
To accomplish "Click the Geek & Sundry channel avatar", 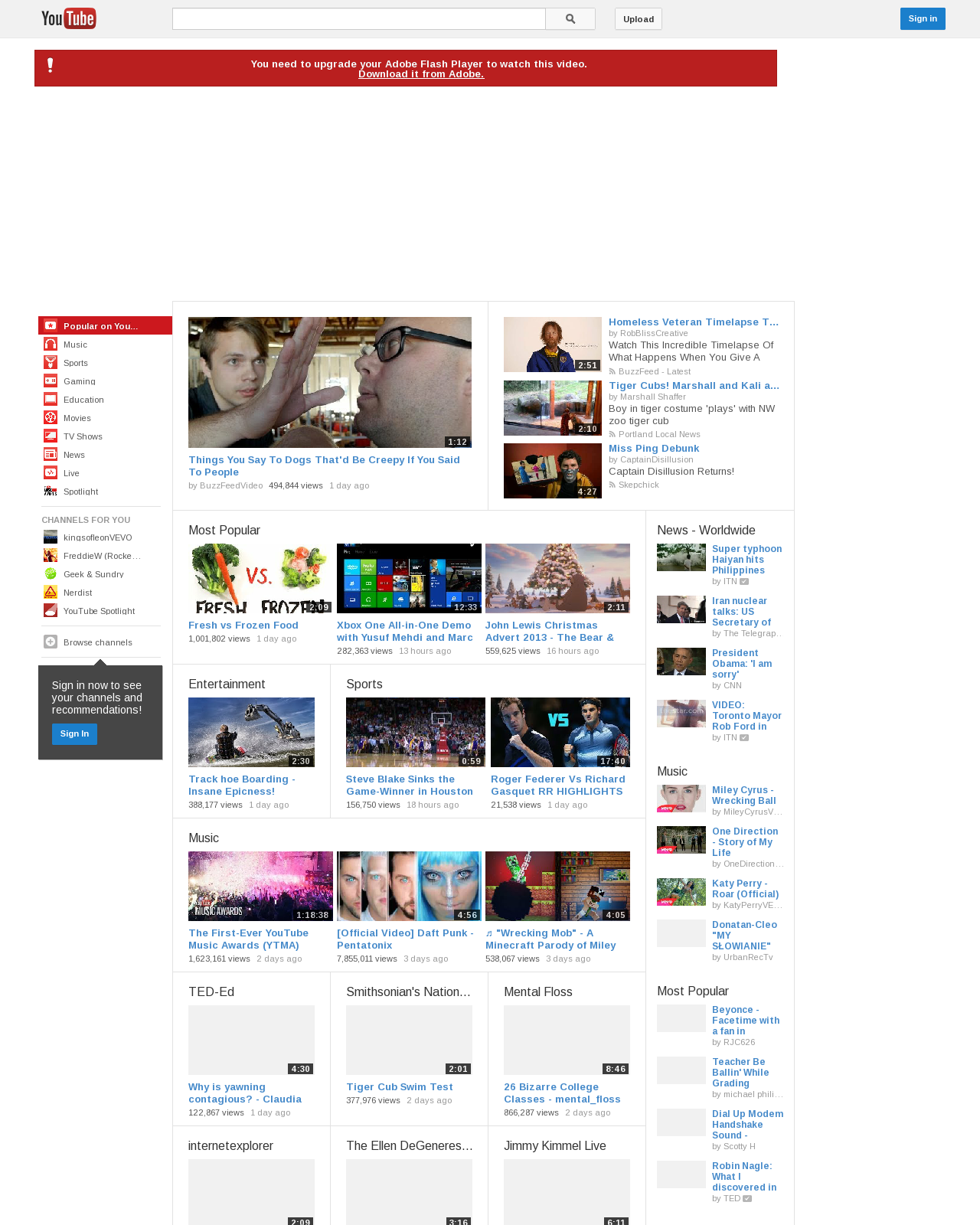I will pos(51,573).
